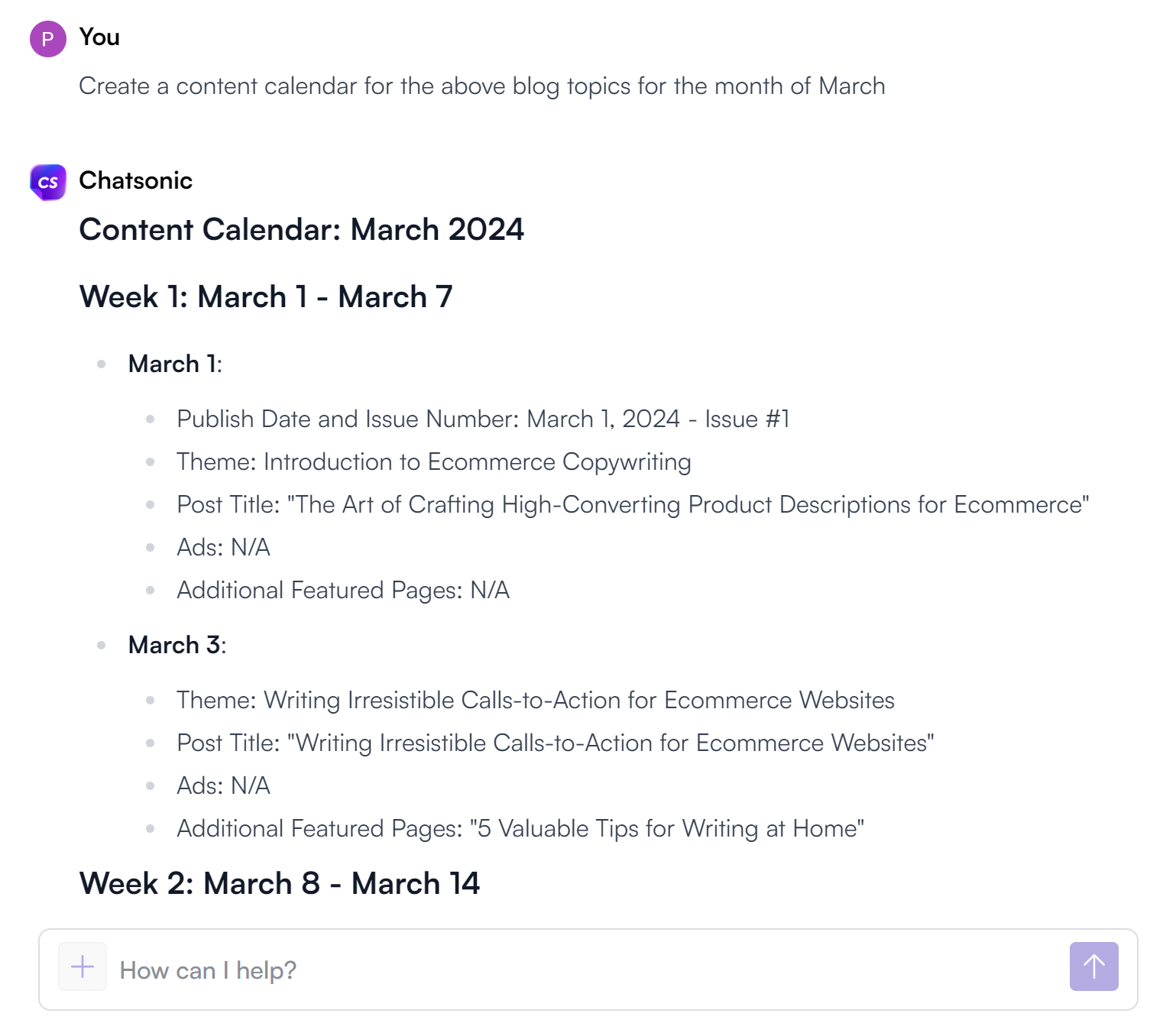Image resolution: width=1176 pixels, height=1036 pixels.
Task: Click 'Theme: Introduction to Ecommerce Copywriting' line
Action: click(x=433, y=462)
